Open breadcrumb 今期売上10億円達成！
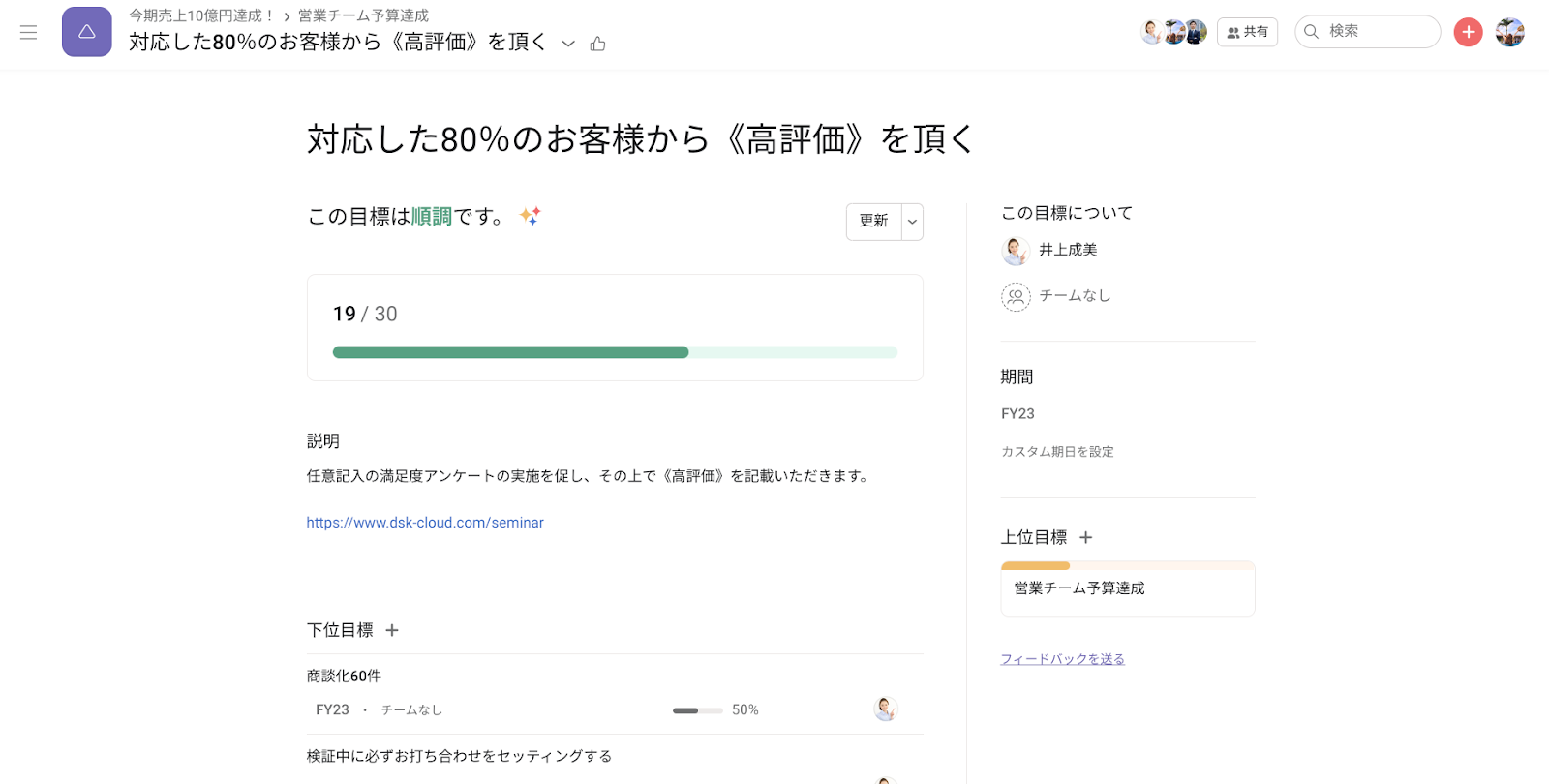1549x784 pixels. [202, 15]
